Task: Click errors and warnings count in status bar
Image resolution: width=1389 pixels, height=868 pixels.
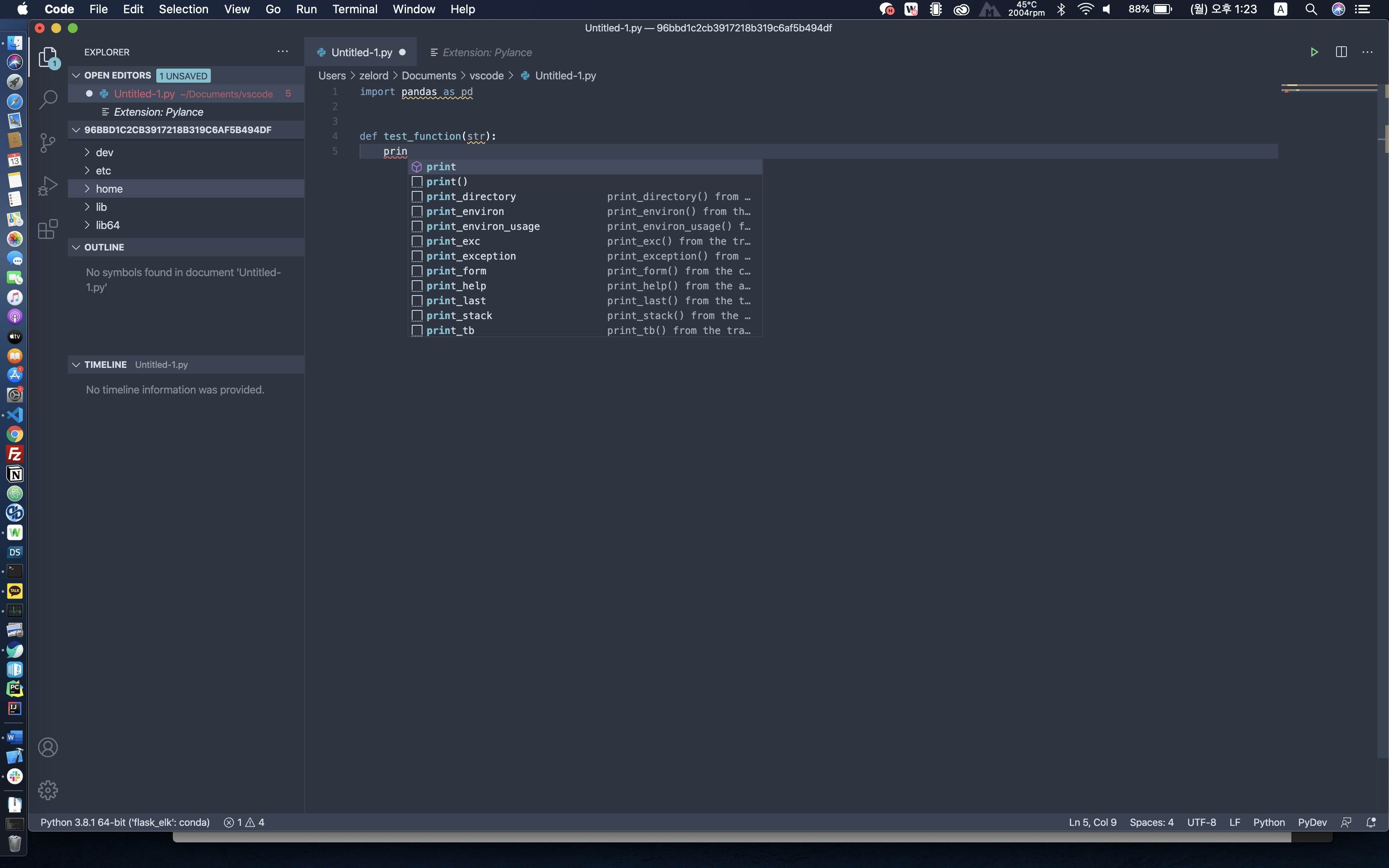Action: click(x=244, y=822)
